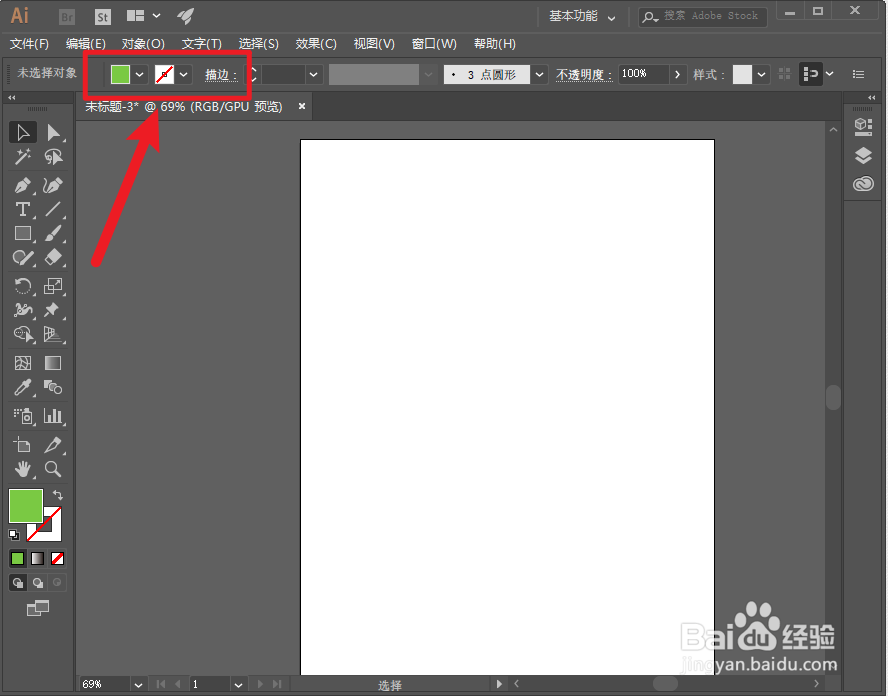Select the Curvature tool

click(x=53, y=185)
